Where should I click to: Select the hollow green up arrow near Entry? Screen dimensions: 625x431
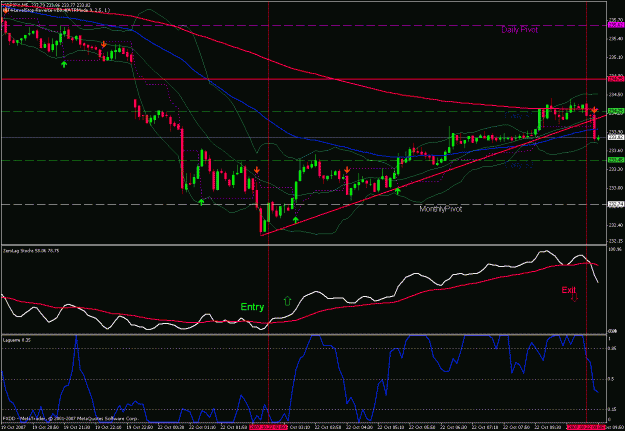287,301
